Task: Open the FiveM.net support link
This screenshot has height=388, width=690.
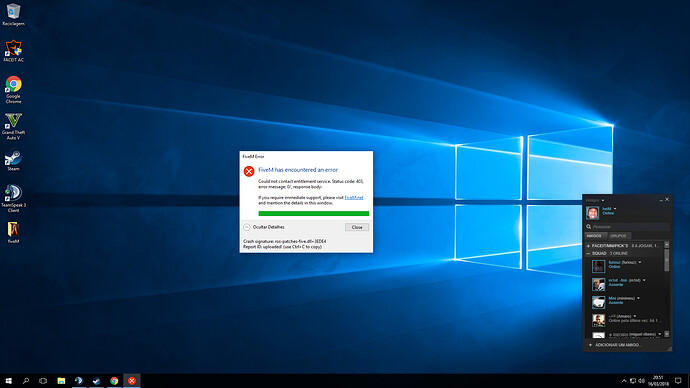Action: [354, 198]
